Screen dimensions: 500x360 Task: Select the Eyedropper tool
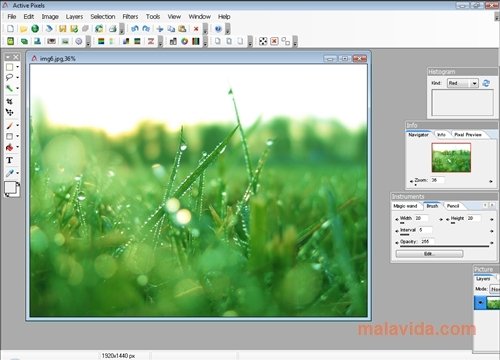pos(10,173)
